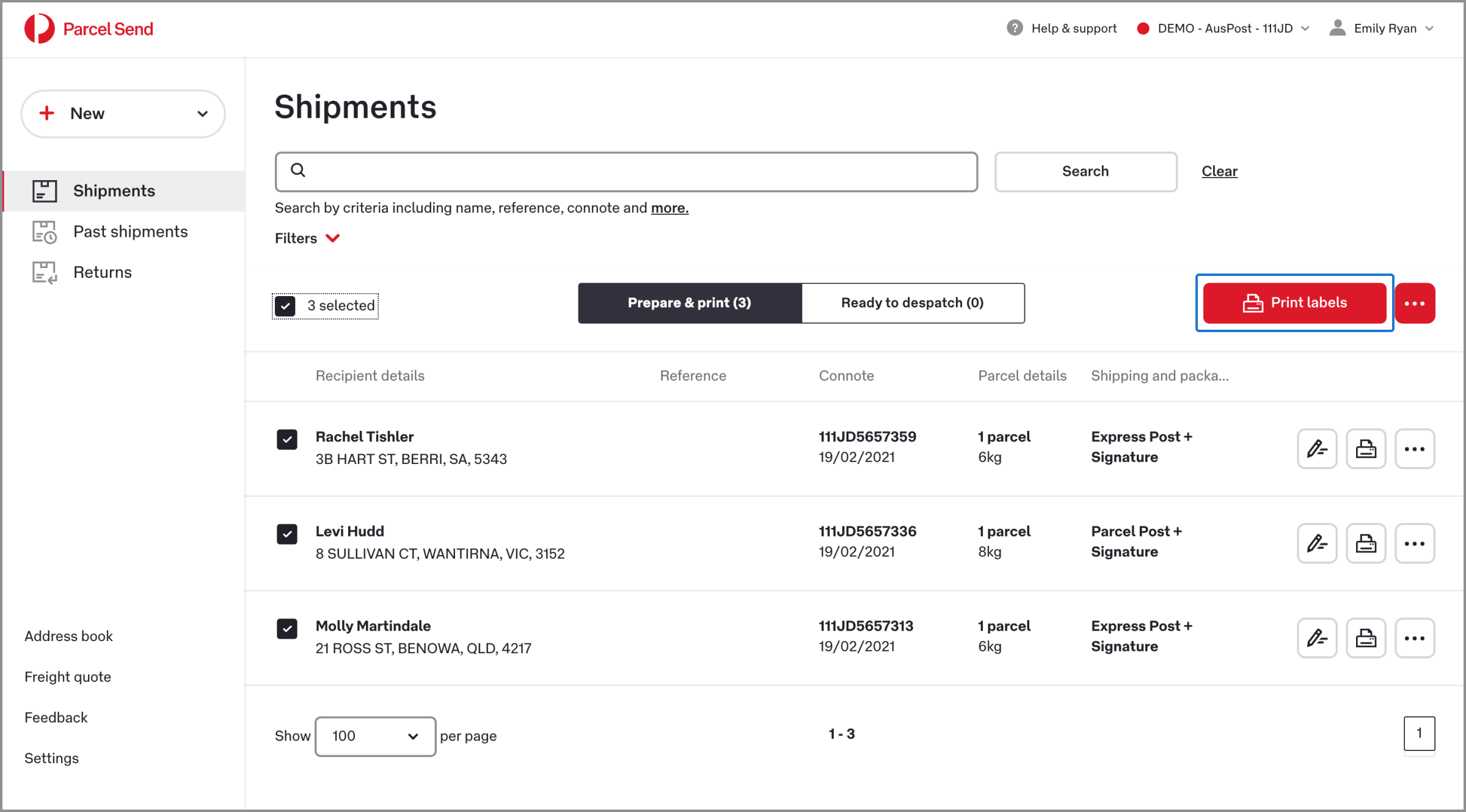Open the 'more.' search criteria link
This screenshot has width=1466, height=812.
click(x=669, y=208)
